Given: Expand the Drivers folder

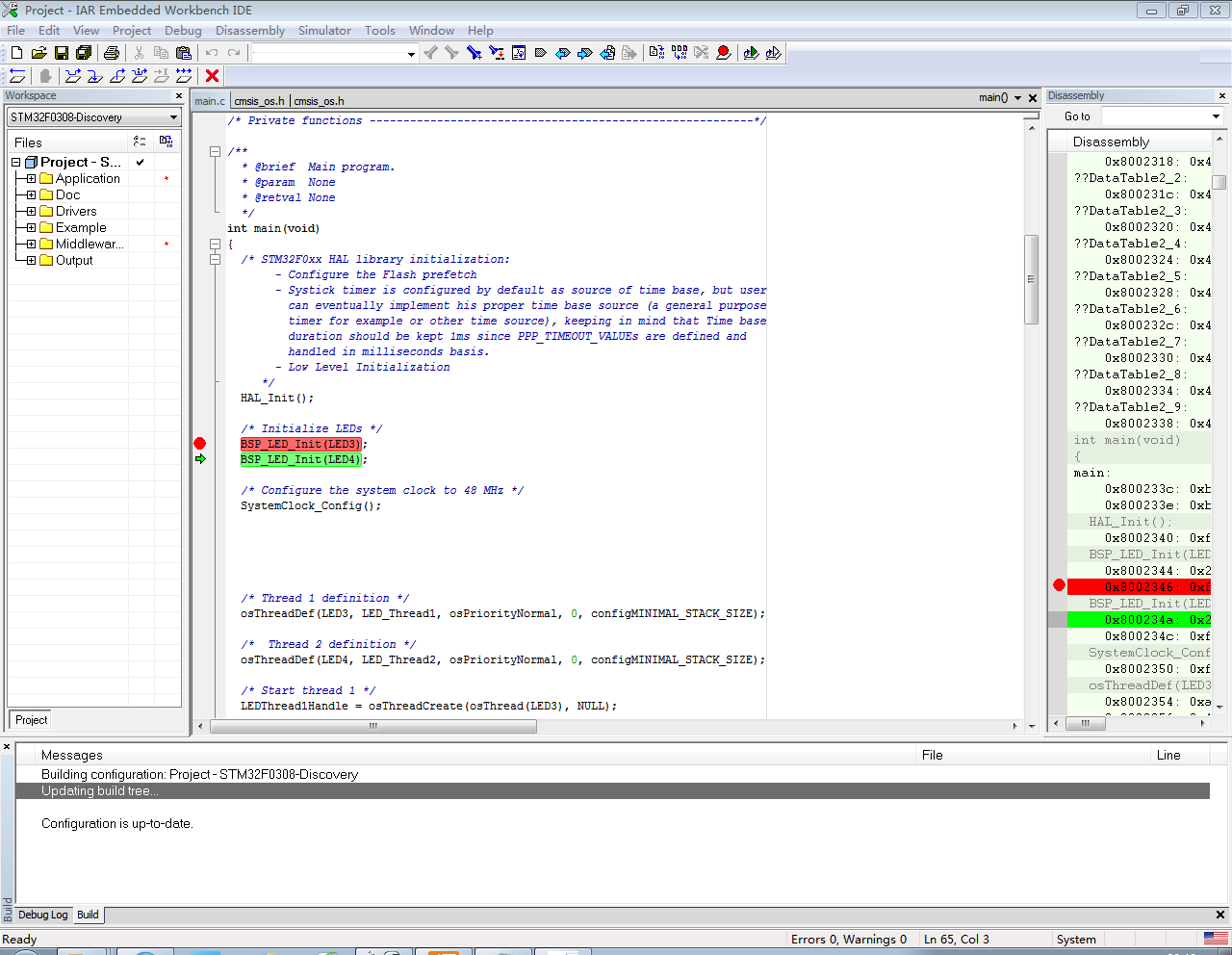Looking at the screenshot, I should (31, 211).
